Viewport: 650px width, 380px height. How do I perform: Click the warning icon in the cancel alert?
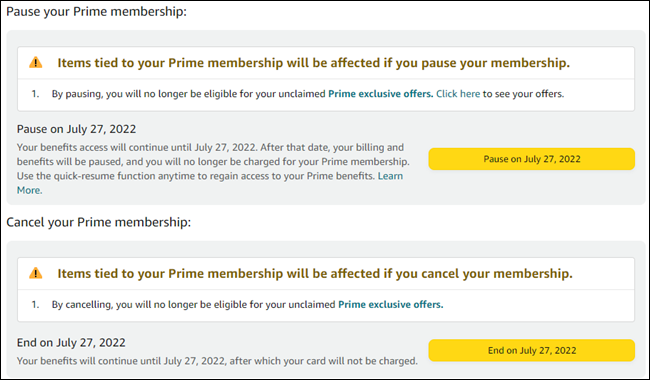coord(36,274)
